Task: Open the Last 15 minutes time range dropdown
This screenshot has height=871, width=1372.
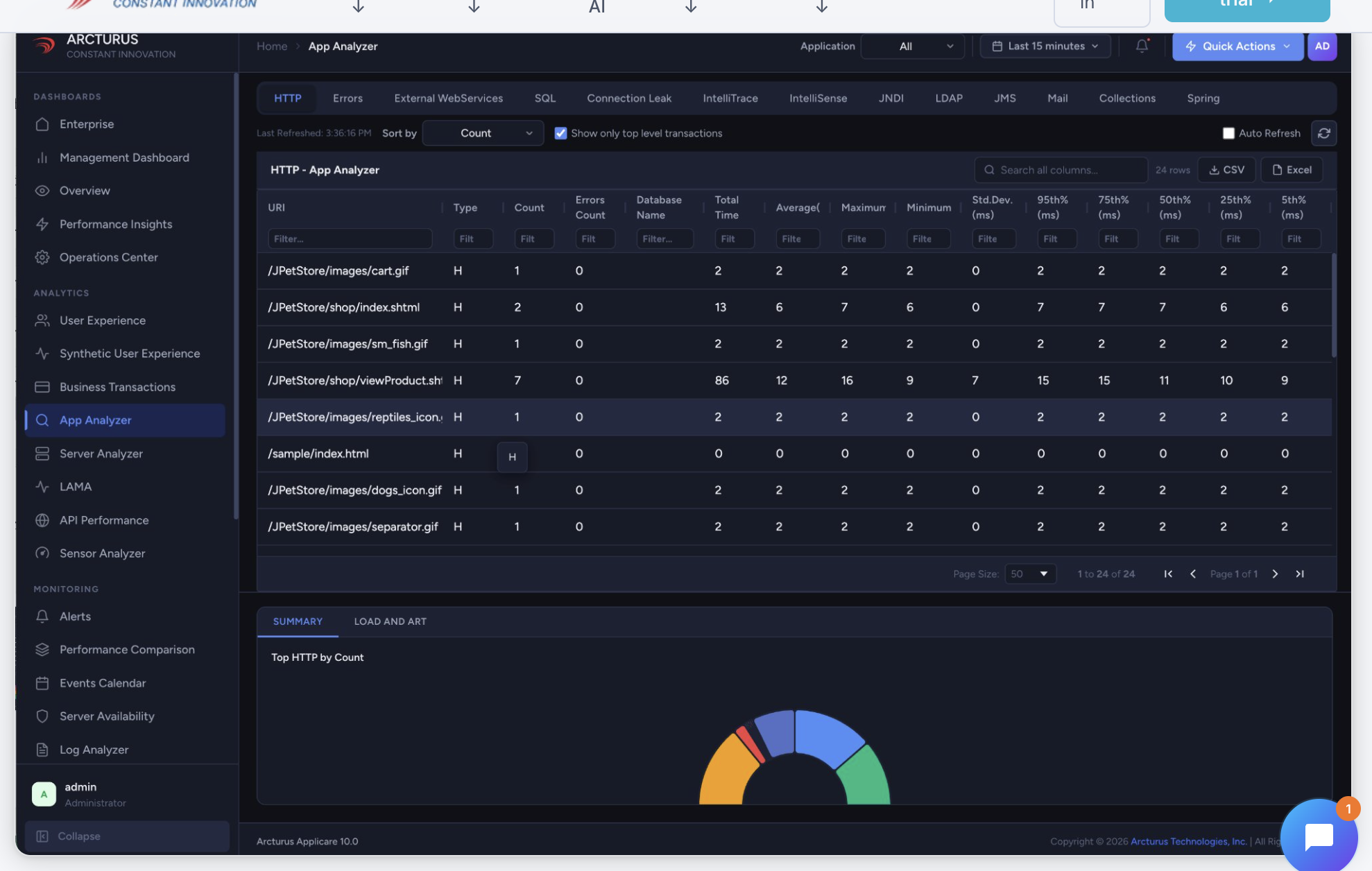Action: point(1045,46)
